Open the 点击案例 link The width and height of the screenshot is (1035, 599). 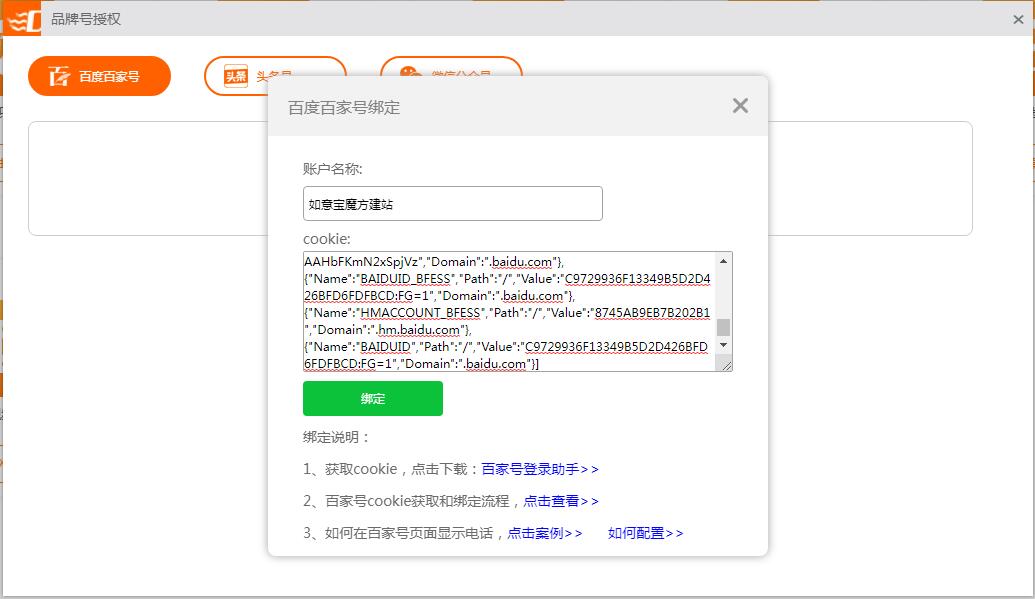point(545,533)
